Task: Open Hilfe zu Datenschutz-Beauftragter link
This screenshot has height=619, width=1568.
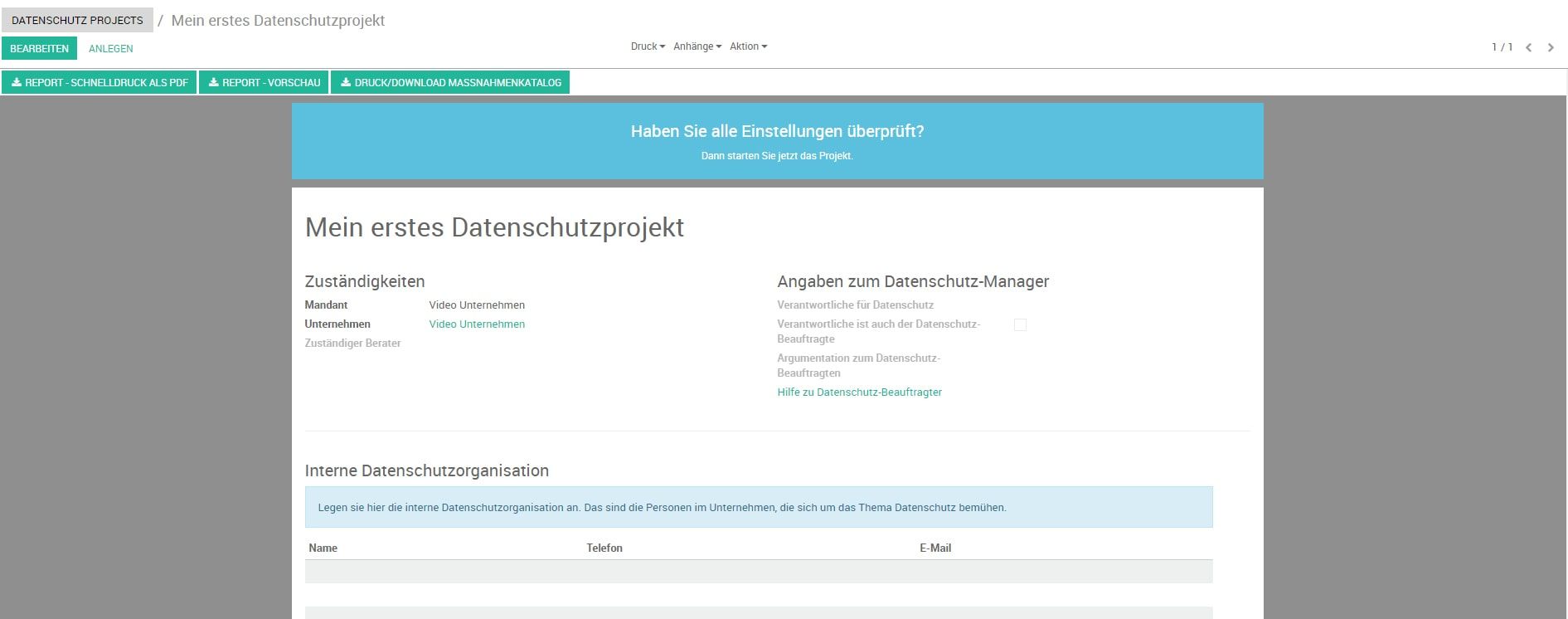Action: 859,392
